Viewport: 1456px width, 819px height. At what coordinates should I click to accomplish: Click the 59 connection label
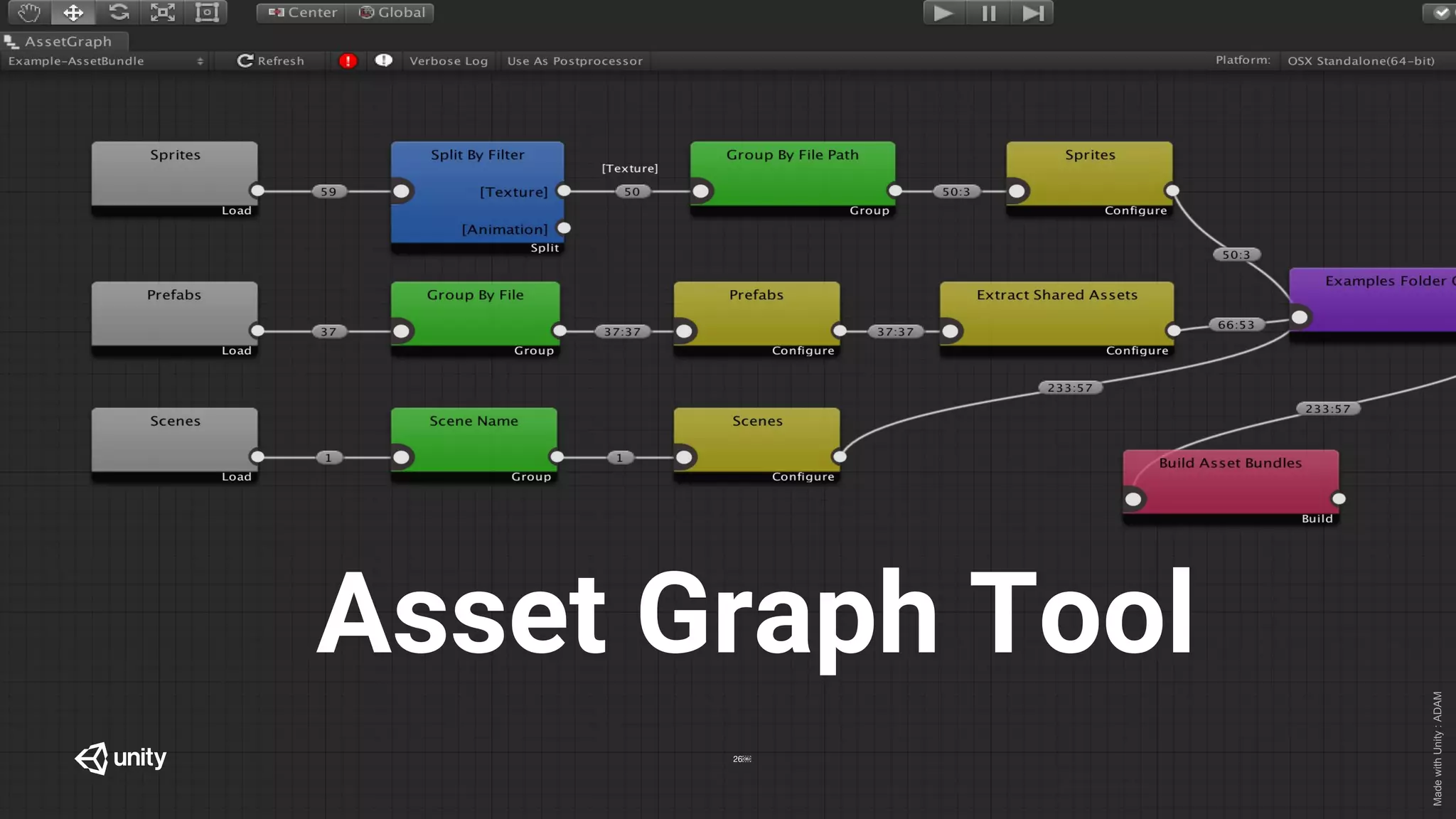328,191
